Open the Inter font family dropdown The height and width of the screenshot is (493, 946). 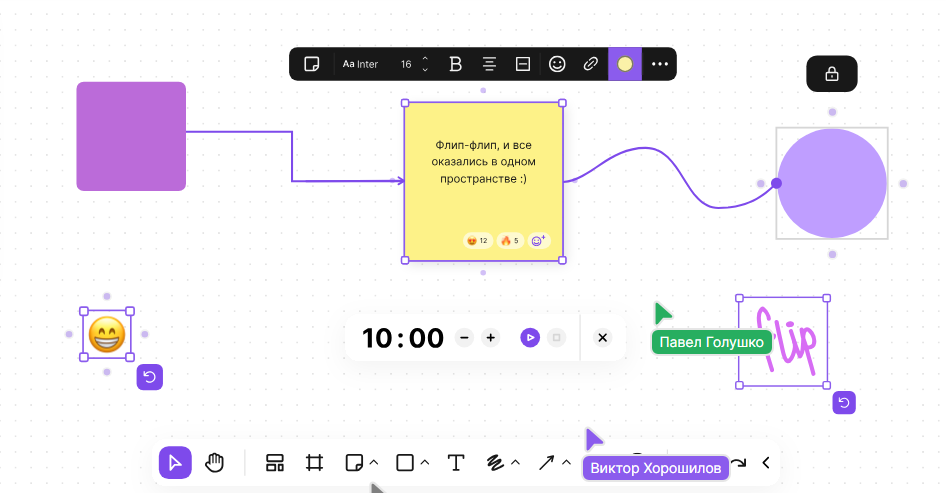coord(361,64)
